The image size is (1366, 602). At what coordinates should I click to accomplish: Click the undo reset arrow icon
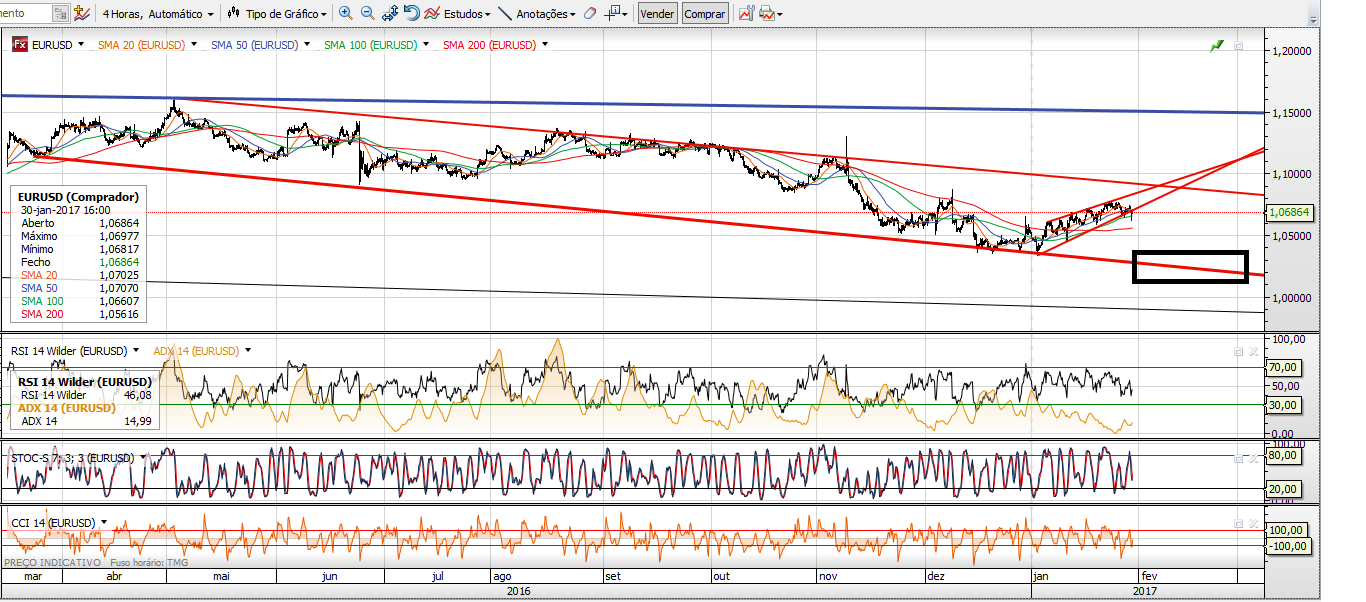[412, 14]
